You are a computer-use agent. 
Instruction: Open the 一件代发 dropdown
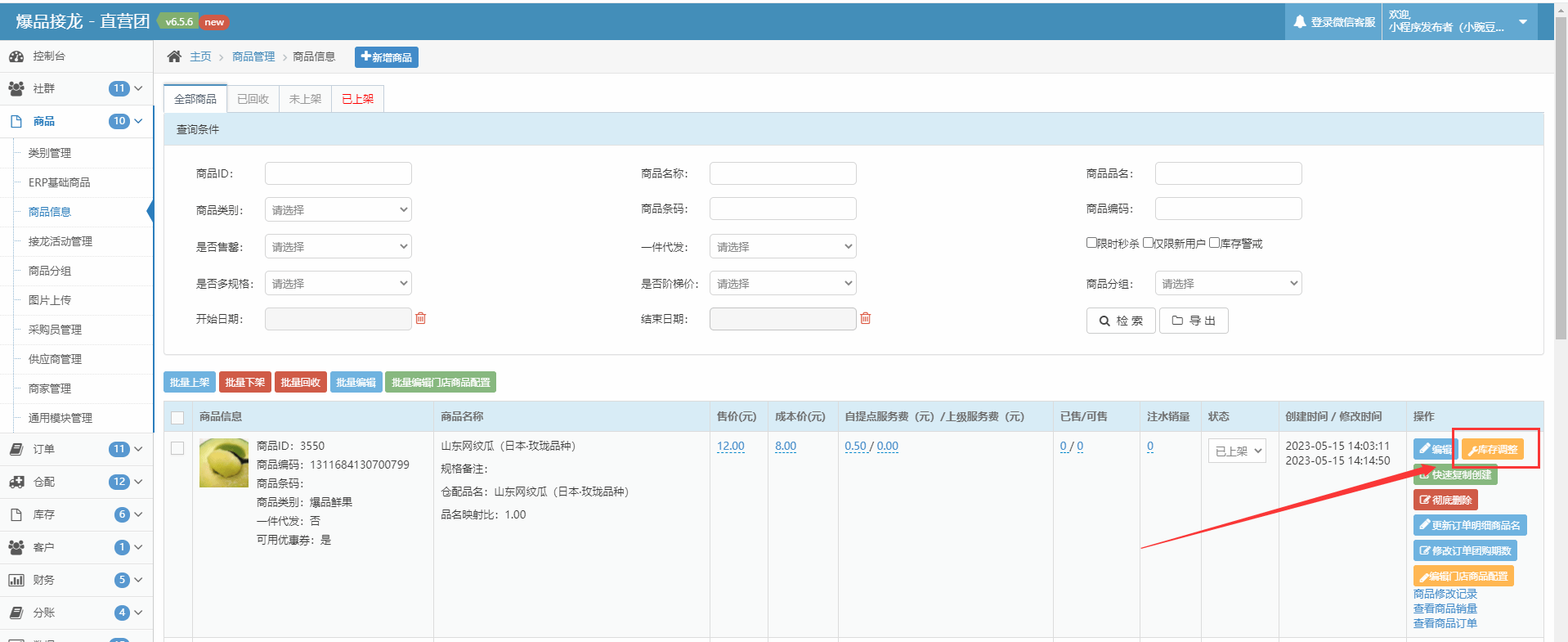coord(782,246)
